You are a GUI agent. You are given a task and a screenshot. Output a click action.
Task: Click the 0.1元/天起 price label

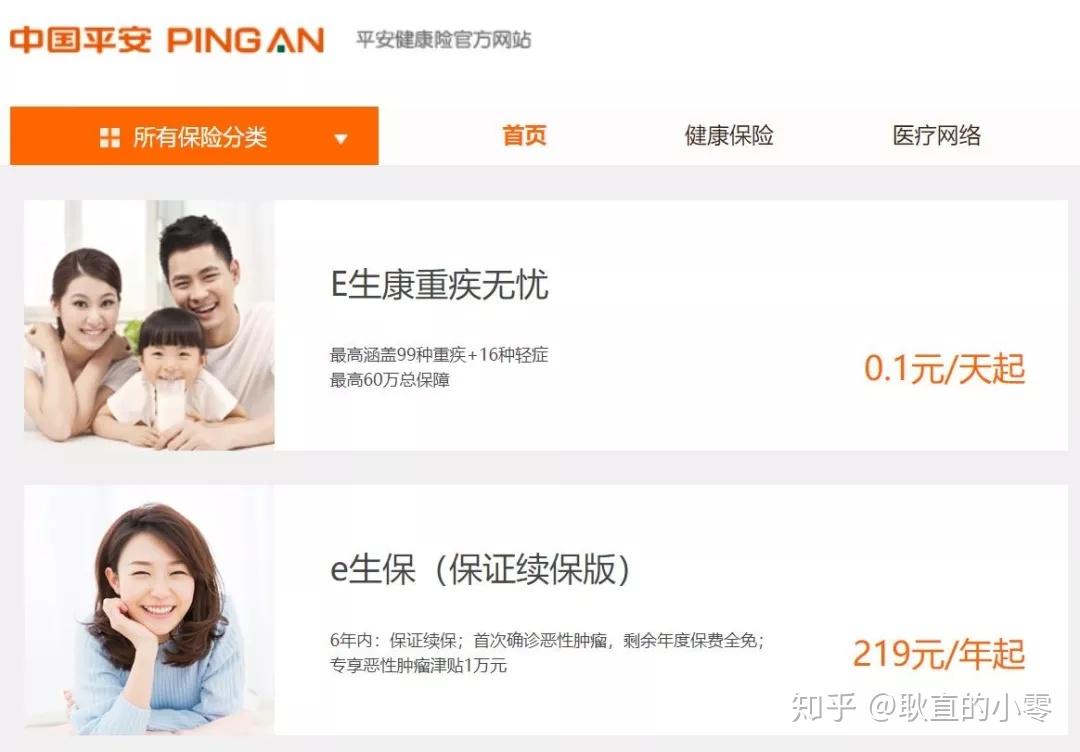(x=944, y=368)
